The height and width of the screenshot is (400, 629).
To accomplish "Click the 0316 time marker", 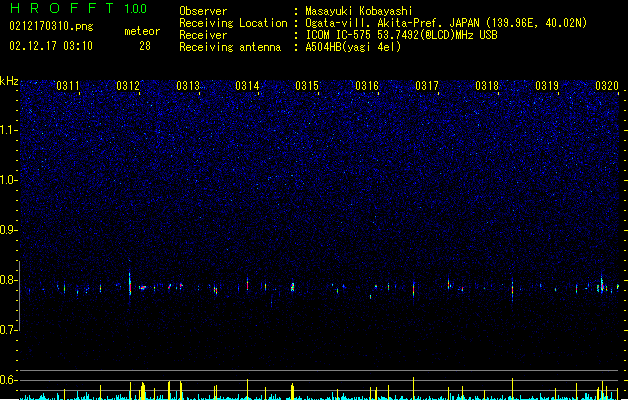I will (x=367, y=86).
